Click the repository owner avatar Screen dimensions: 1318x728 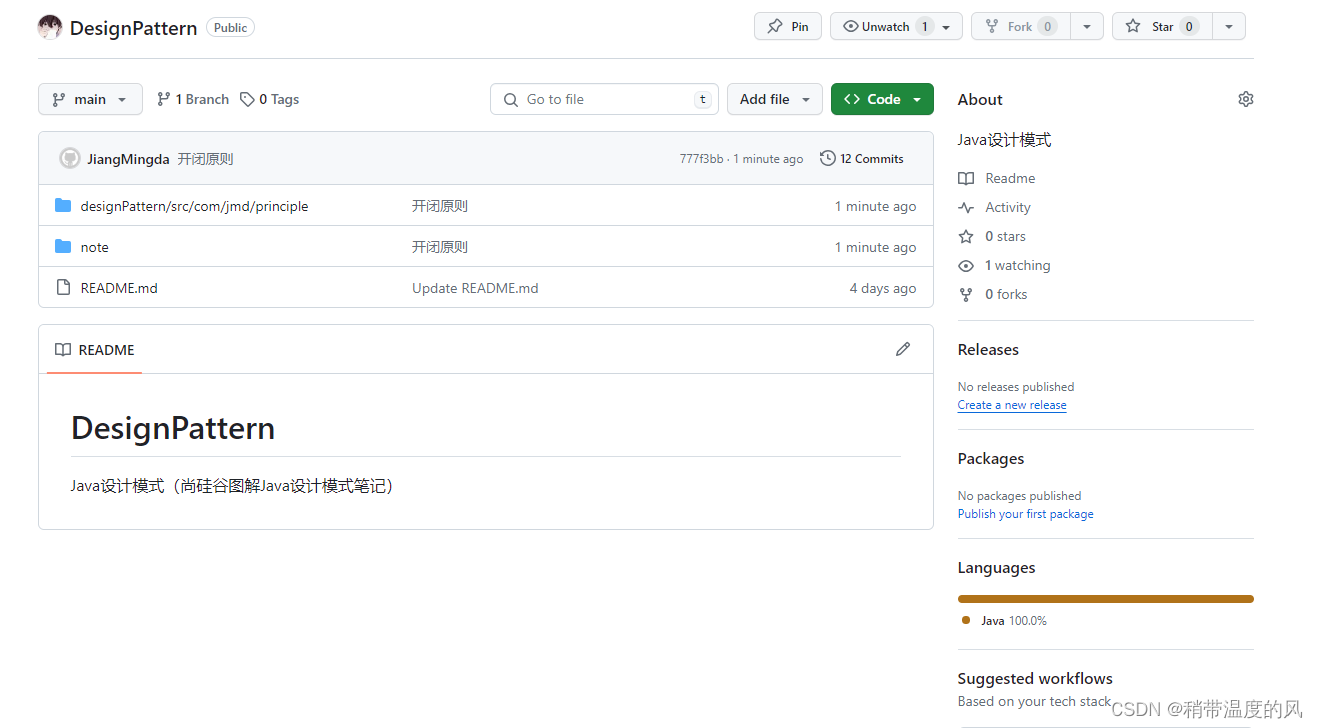50,27
